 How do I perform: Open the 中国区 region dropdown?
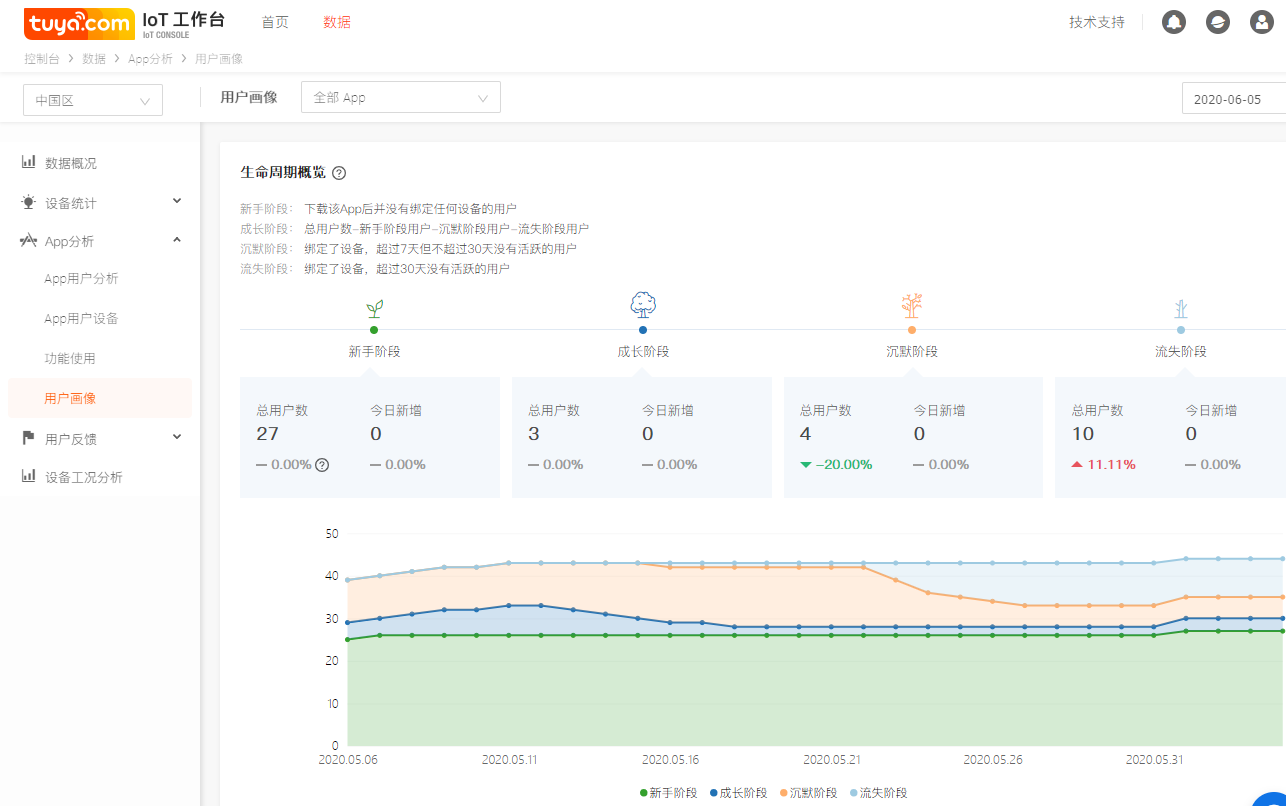92,100
